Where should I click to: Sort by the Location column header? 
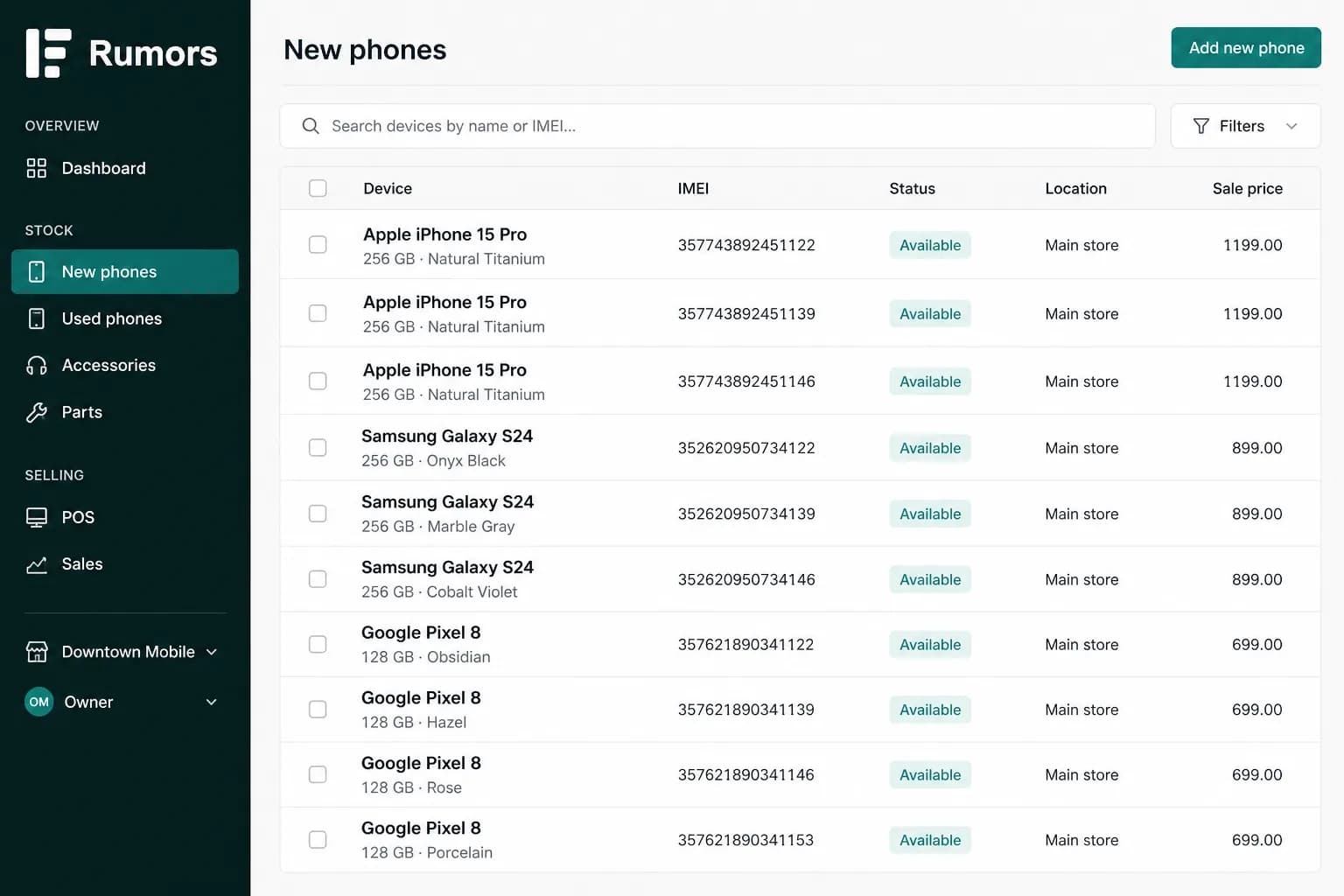click(x=1075, y=188)
